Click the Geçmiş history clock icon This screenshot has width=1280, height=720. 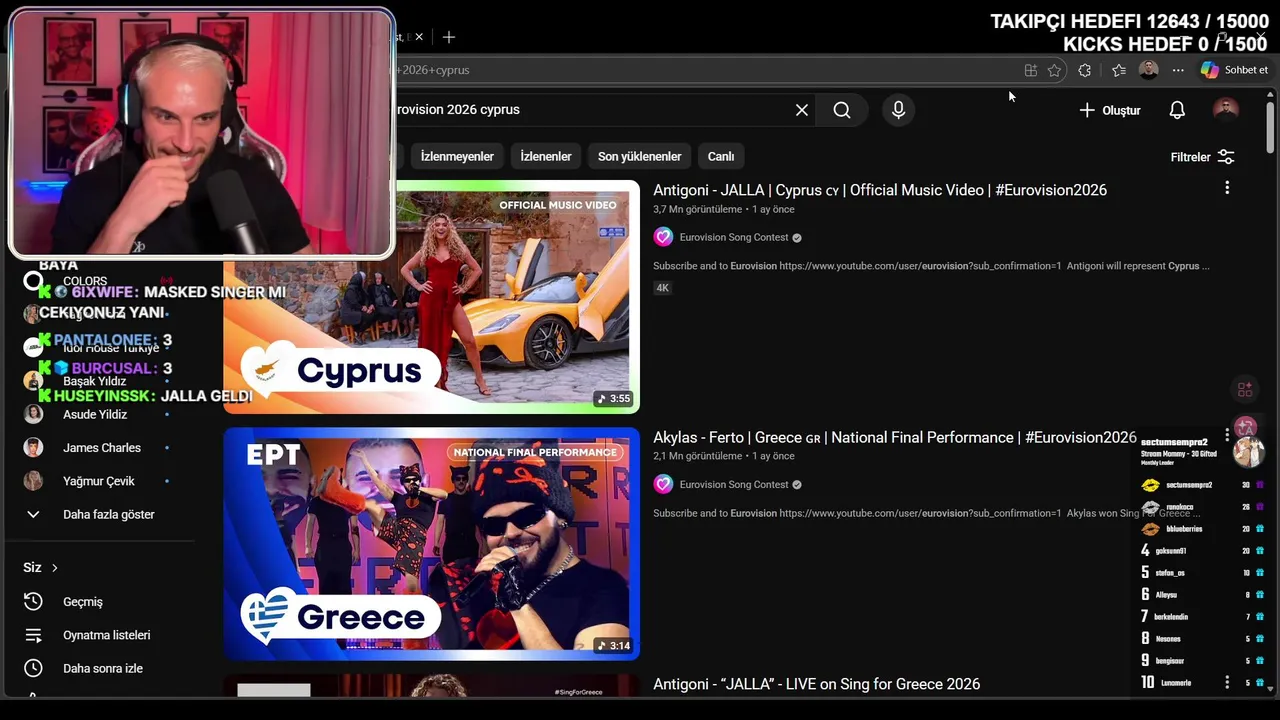[x=33, y=602]
